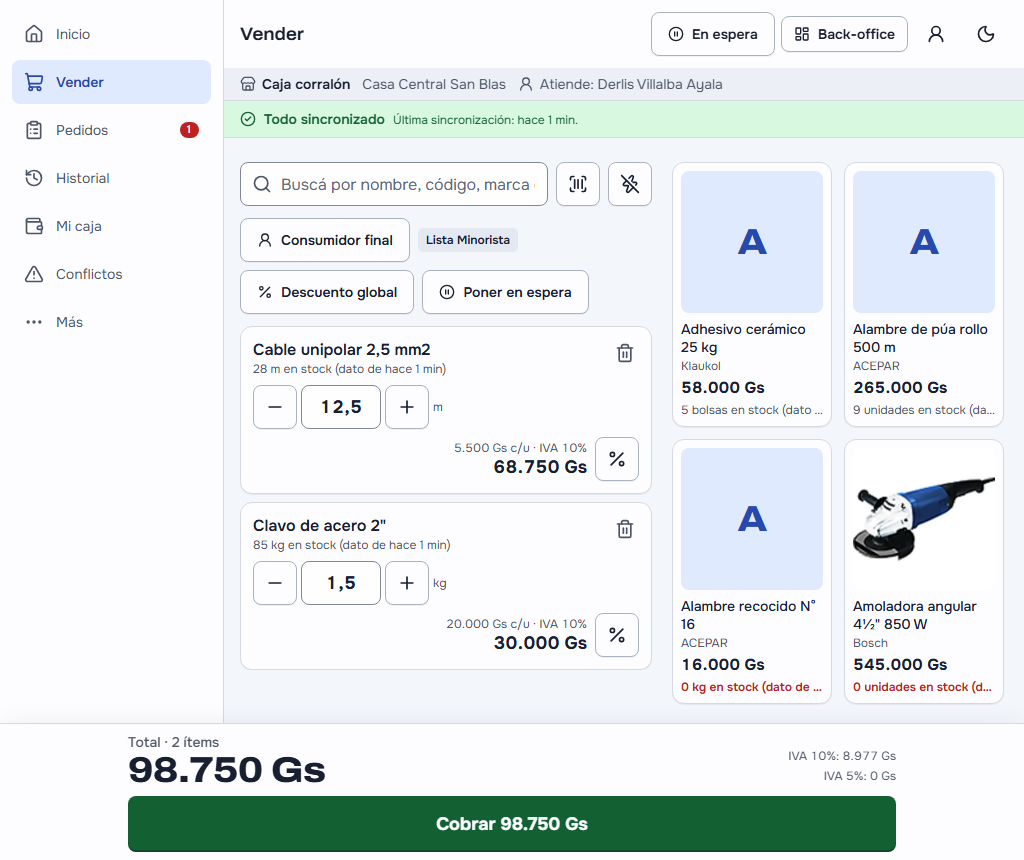
Task: Click the IVA 10%: 8.977 Gs line
Action: pos(842,756)
